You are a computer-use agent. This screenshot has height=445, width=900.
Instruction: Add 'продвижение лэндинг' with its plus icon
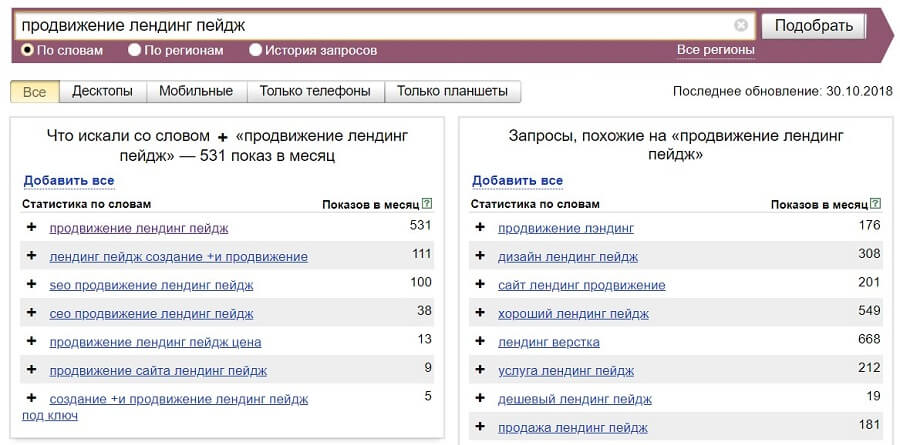pos(480,227)
